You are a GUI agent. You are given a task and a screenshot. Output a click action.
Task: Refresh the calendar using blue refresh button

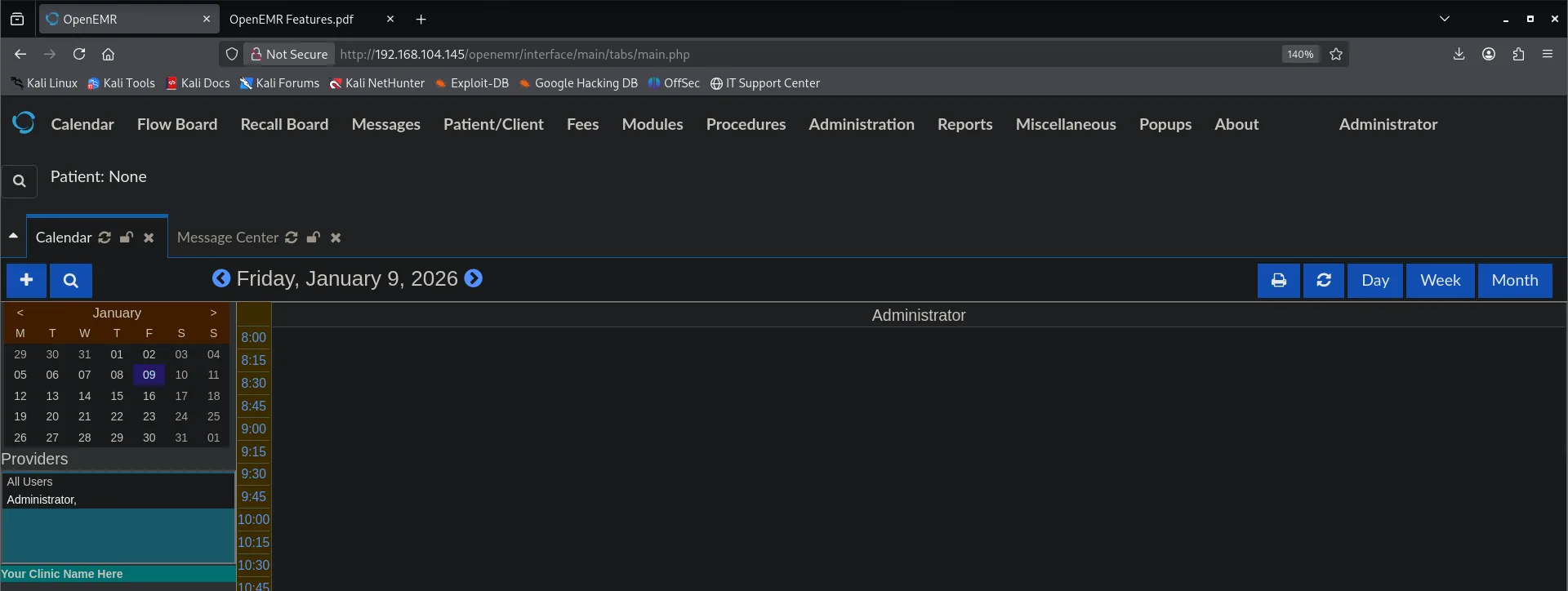[1324, 280]
